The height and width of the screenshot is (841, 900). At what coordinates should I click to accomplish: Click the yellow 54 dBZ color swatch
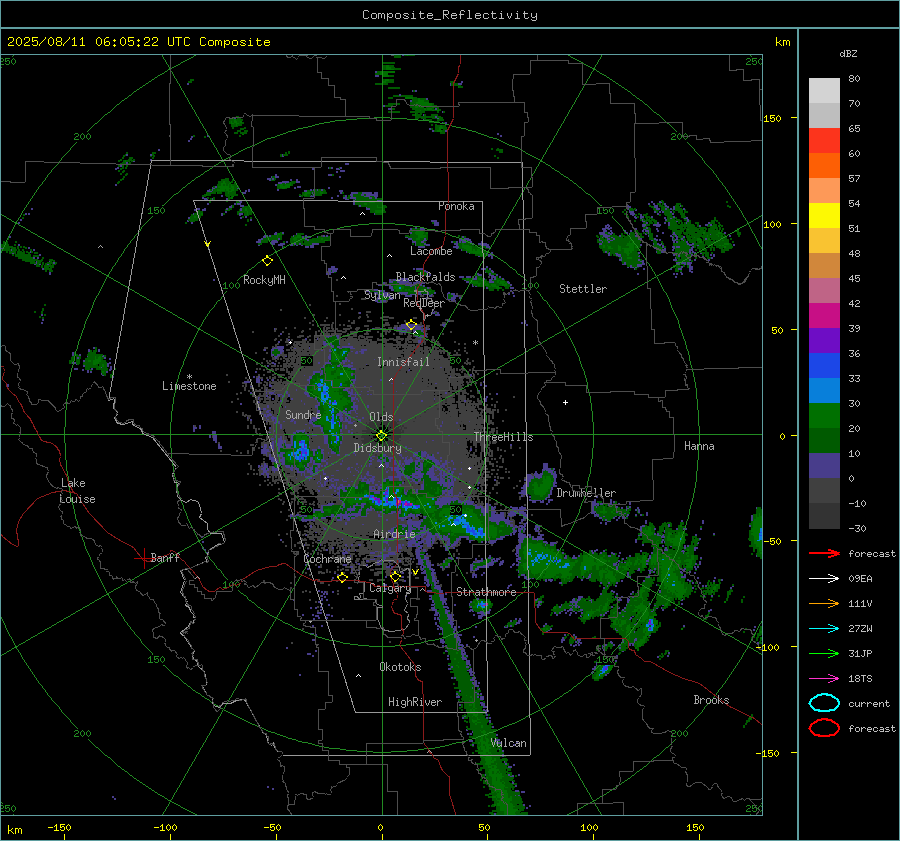point(824,215)
